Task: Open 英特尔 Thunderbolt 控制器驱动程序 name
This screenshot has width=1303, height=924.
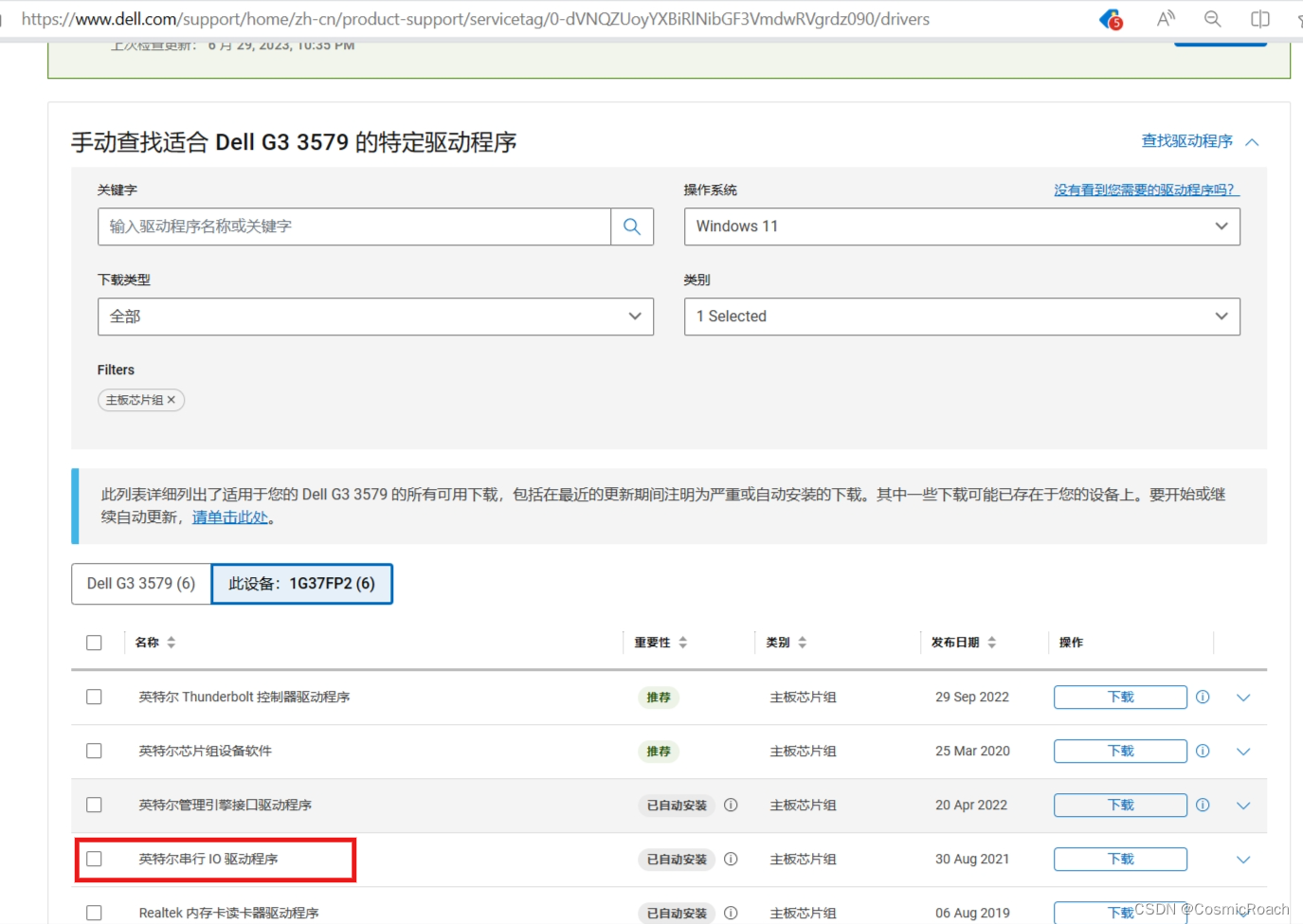Action: tap(244, 697)
